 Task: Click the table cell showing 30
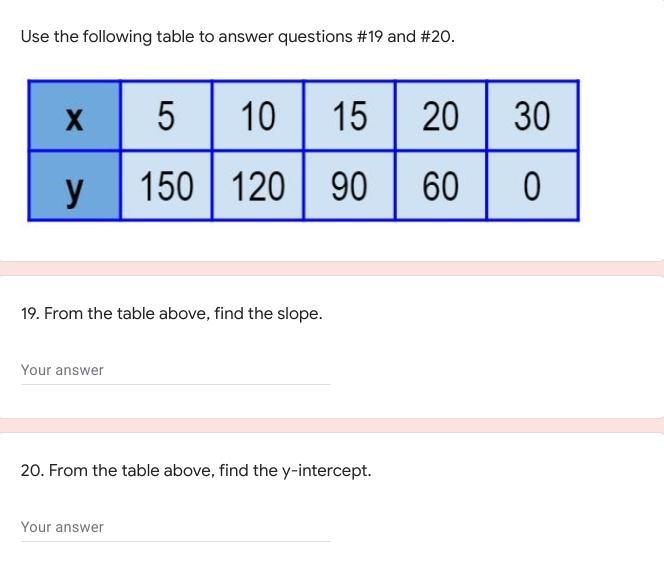tap(532, 117)
